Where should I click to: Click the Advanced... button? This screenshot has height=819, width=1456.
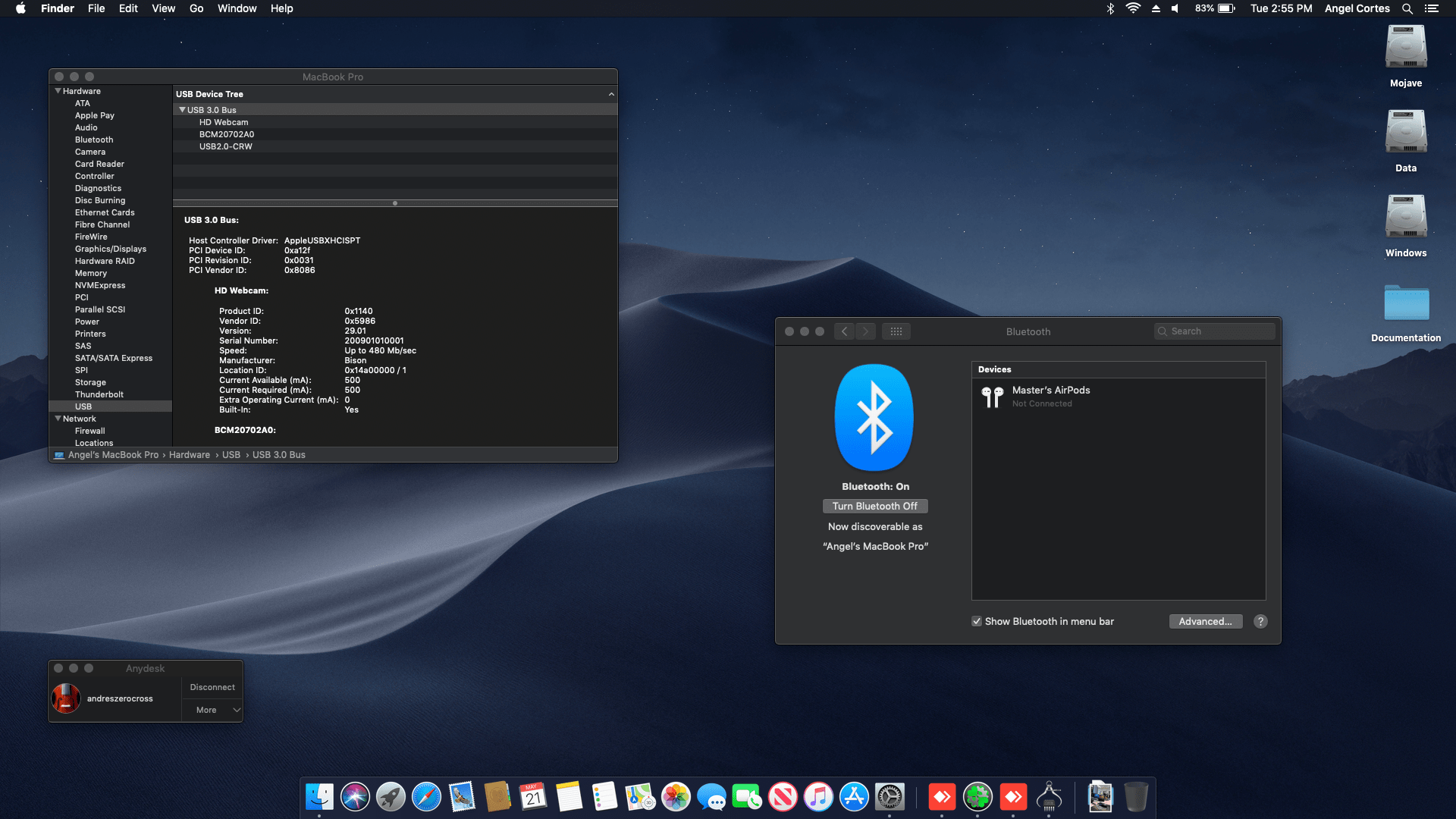pyautogui.click(x=1205, y=621)
